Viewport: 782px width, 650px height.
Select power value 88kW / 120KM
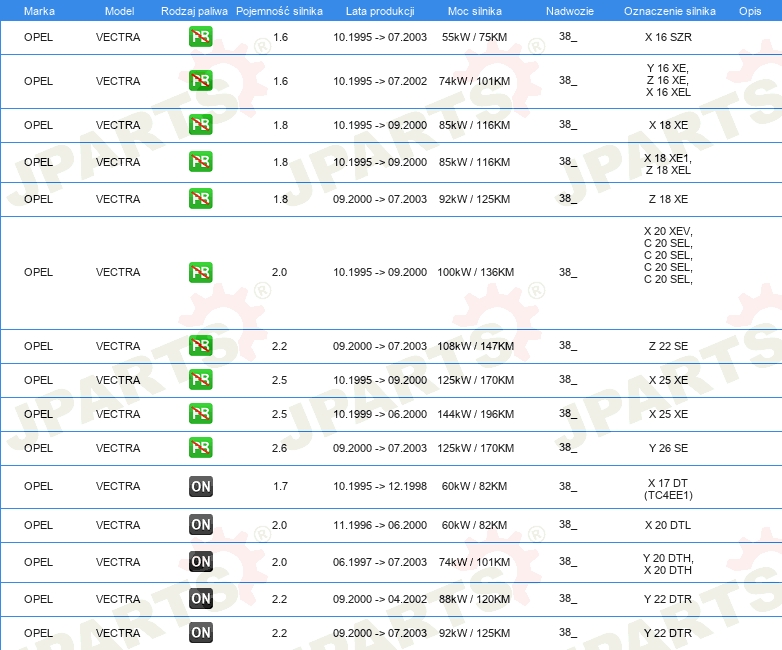click(474, 599)
